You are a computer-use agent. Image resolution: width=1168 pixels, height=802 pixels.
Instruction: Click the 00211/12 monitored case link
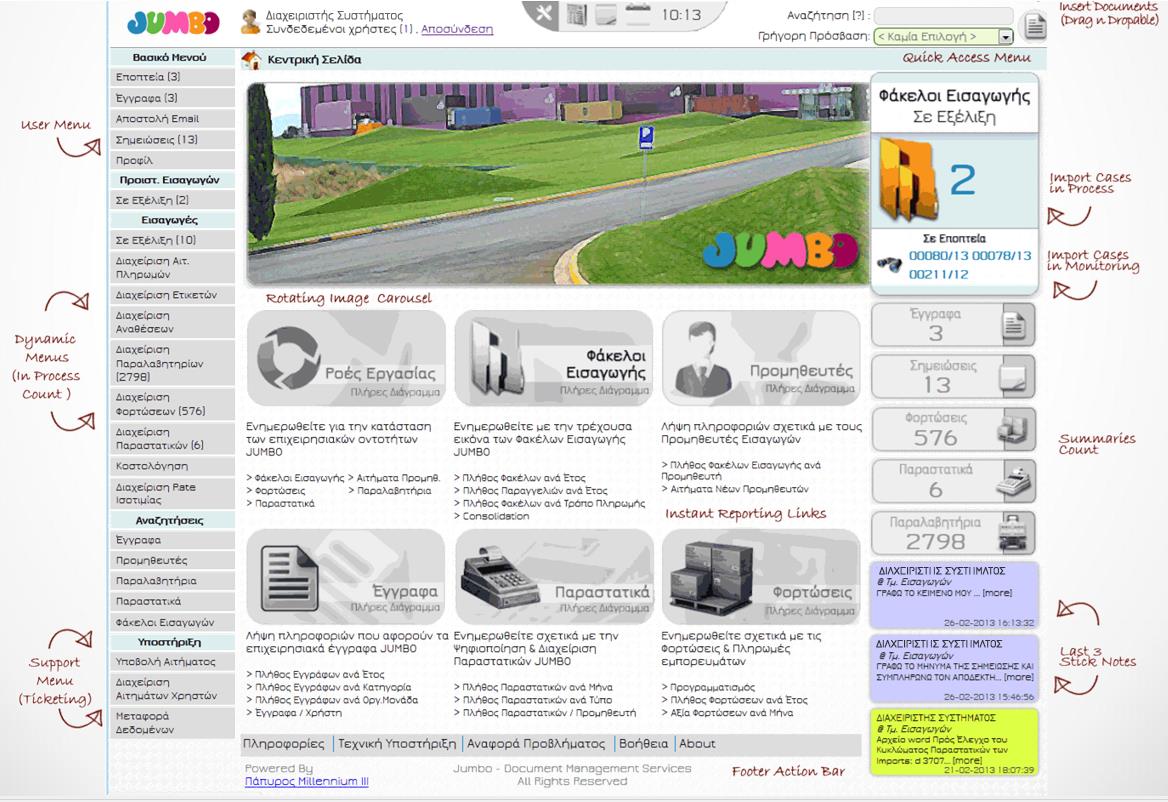tap(939, 274)
